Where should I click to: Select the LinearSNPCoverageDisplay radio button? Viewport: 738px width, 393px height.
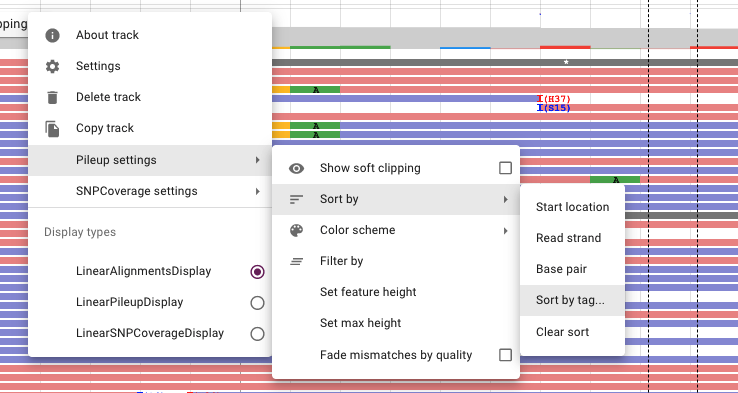pyautogui.click(x=257, y=334)
